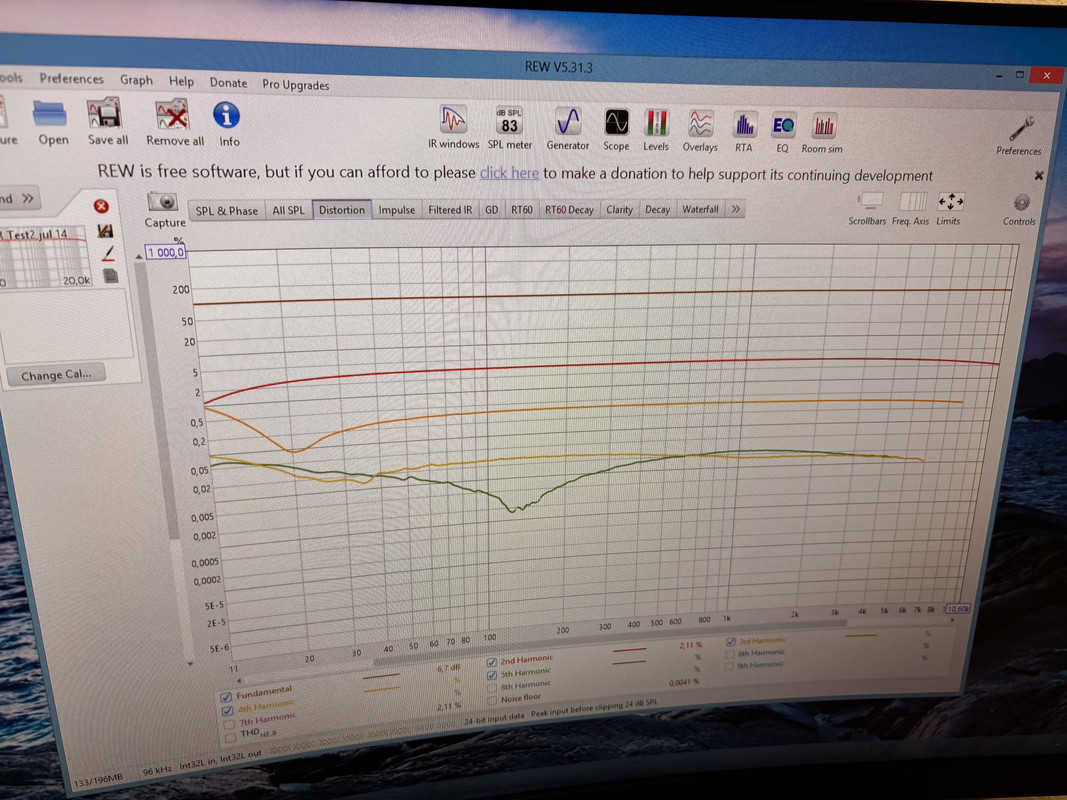The height and width of the screenshot is (800, 1067).
Task: Open the Decay tab
Action: 657,210
